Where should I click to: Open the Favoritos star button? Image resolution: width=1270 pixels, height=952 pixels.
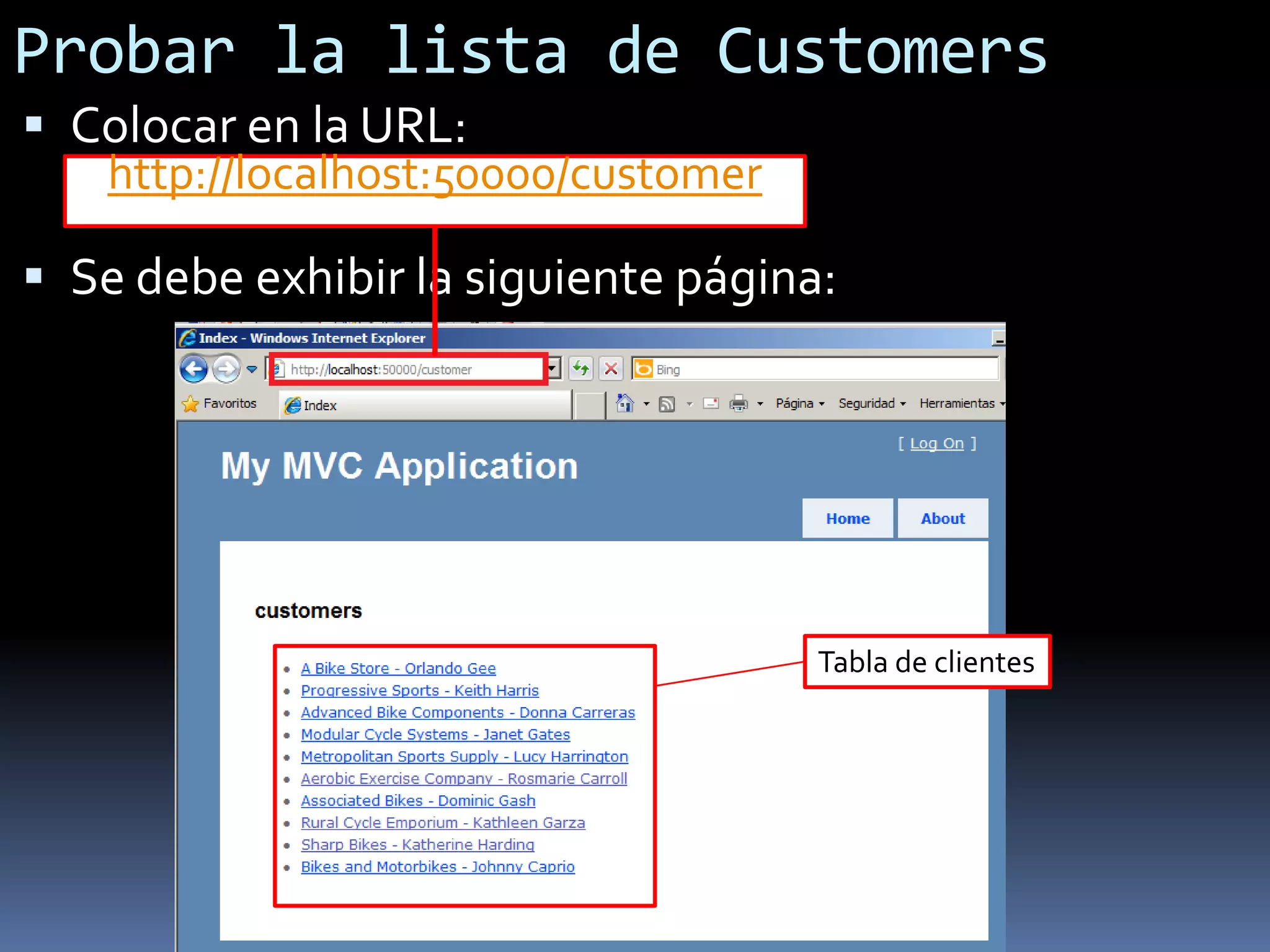pos(219,403)
